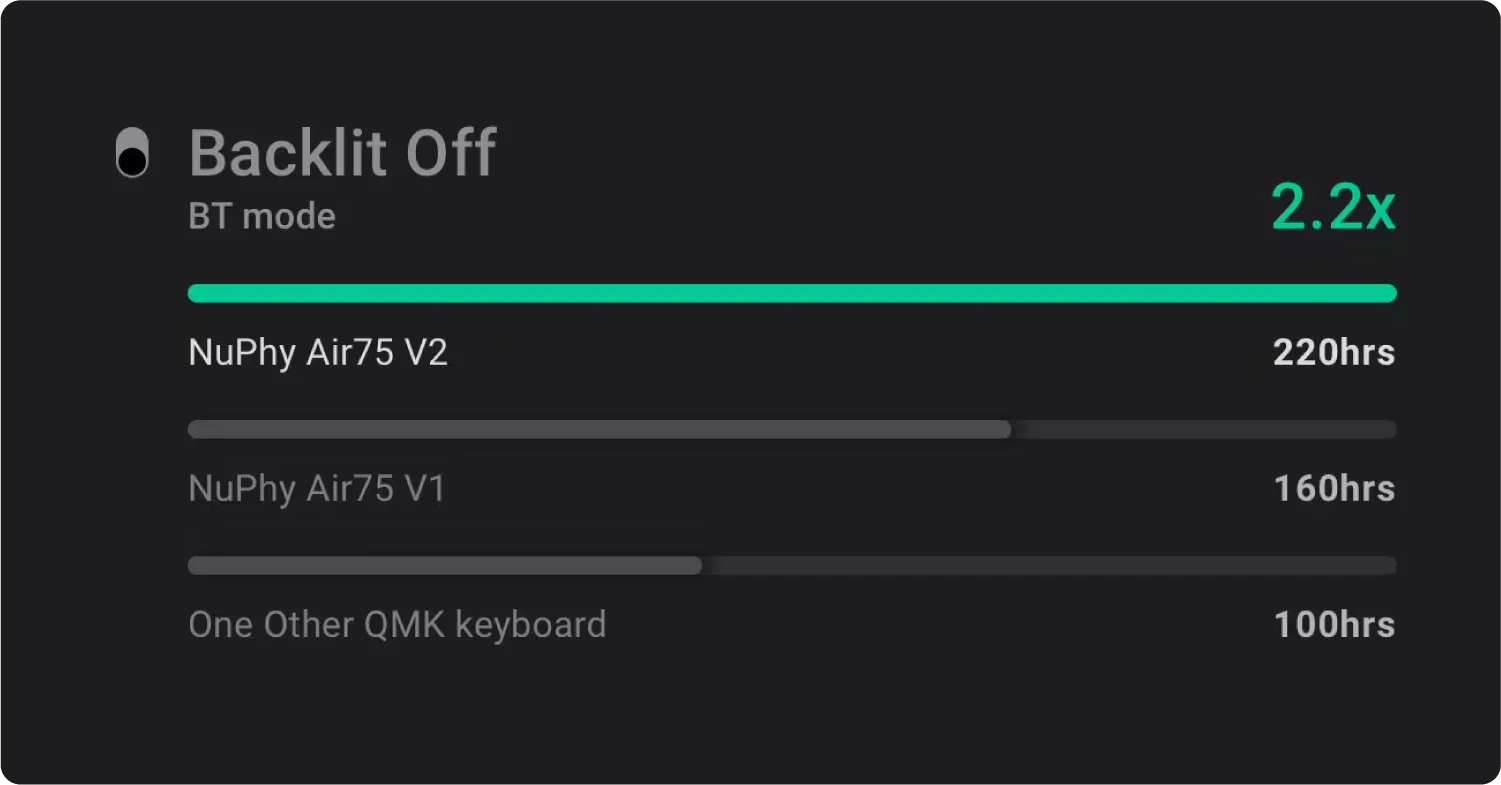Click the green 2.2x multiplier

pos(1333,209)
